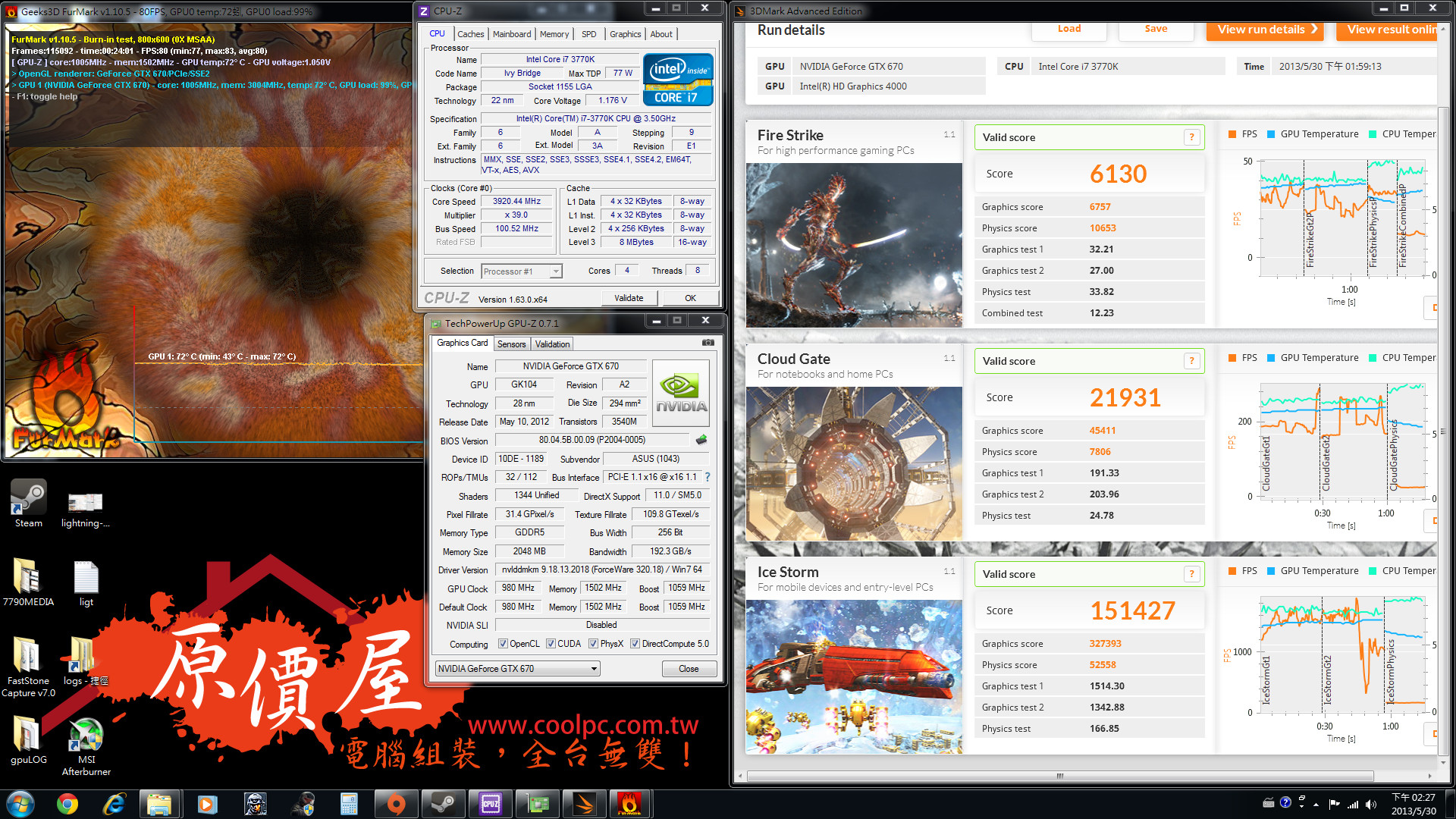
Task: Click the bus interface question mark icon
Action: (x=708, y=477)
